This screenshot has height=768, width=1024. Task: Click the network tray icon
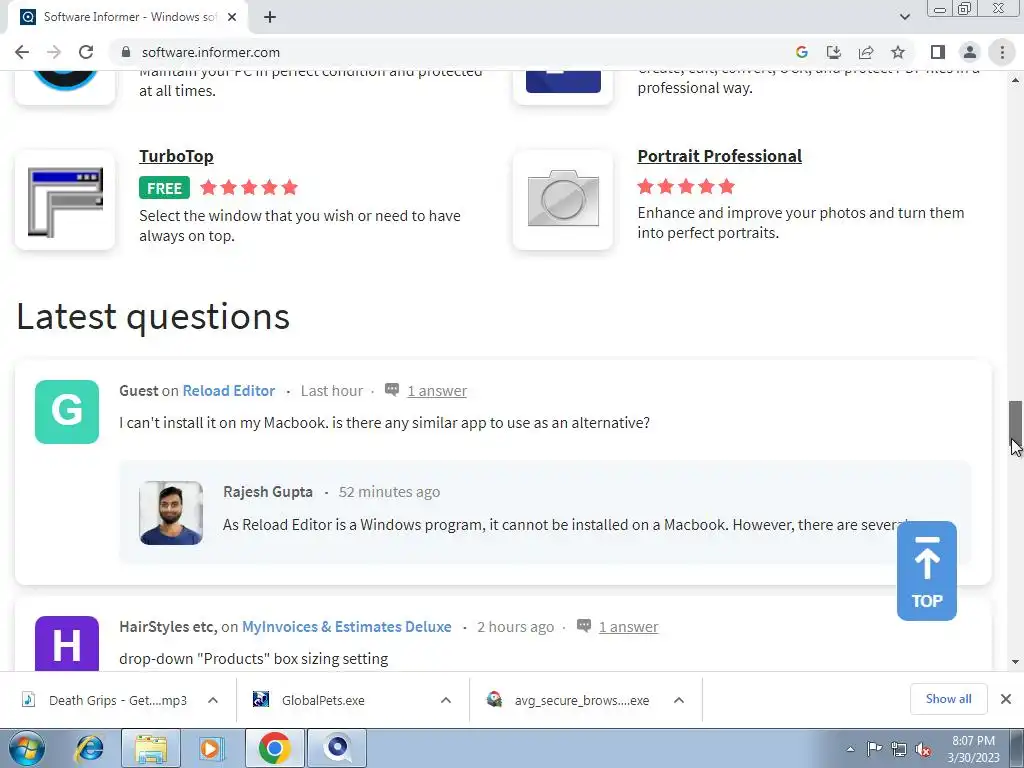(899, 749)
